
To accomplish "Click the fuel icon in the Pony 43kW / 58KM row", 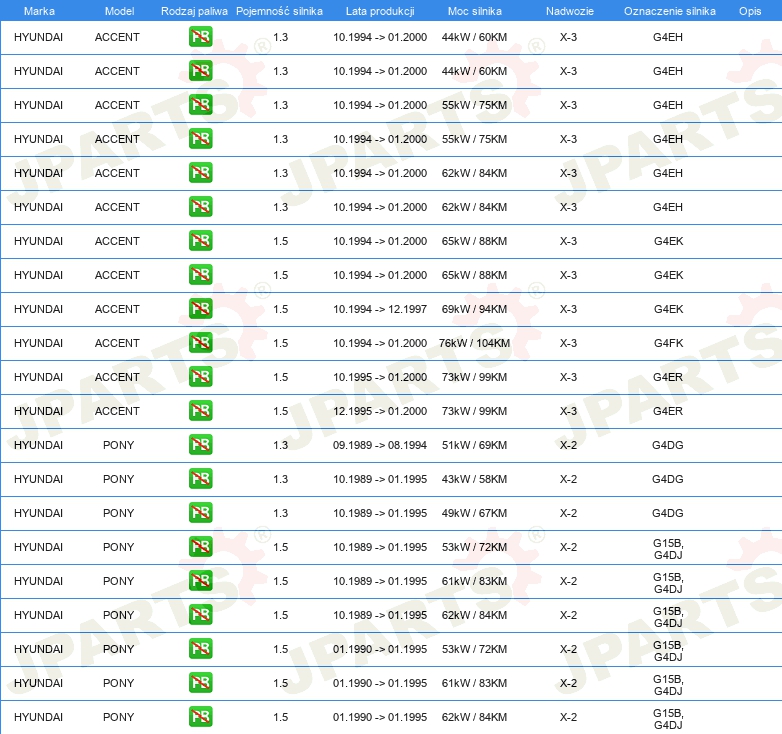I will pyautogui.click(x=200, y=478).
